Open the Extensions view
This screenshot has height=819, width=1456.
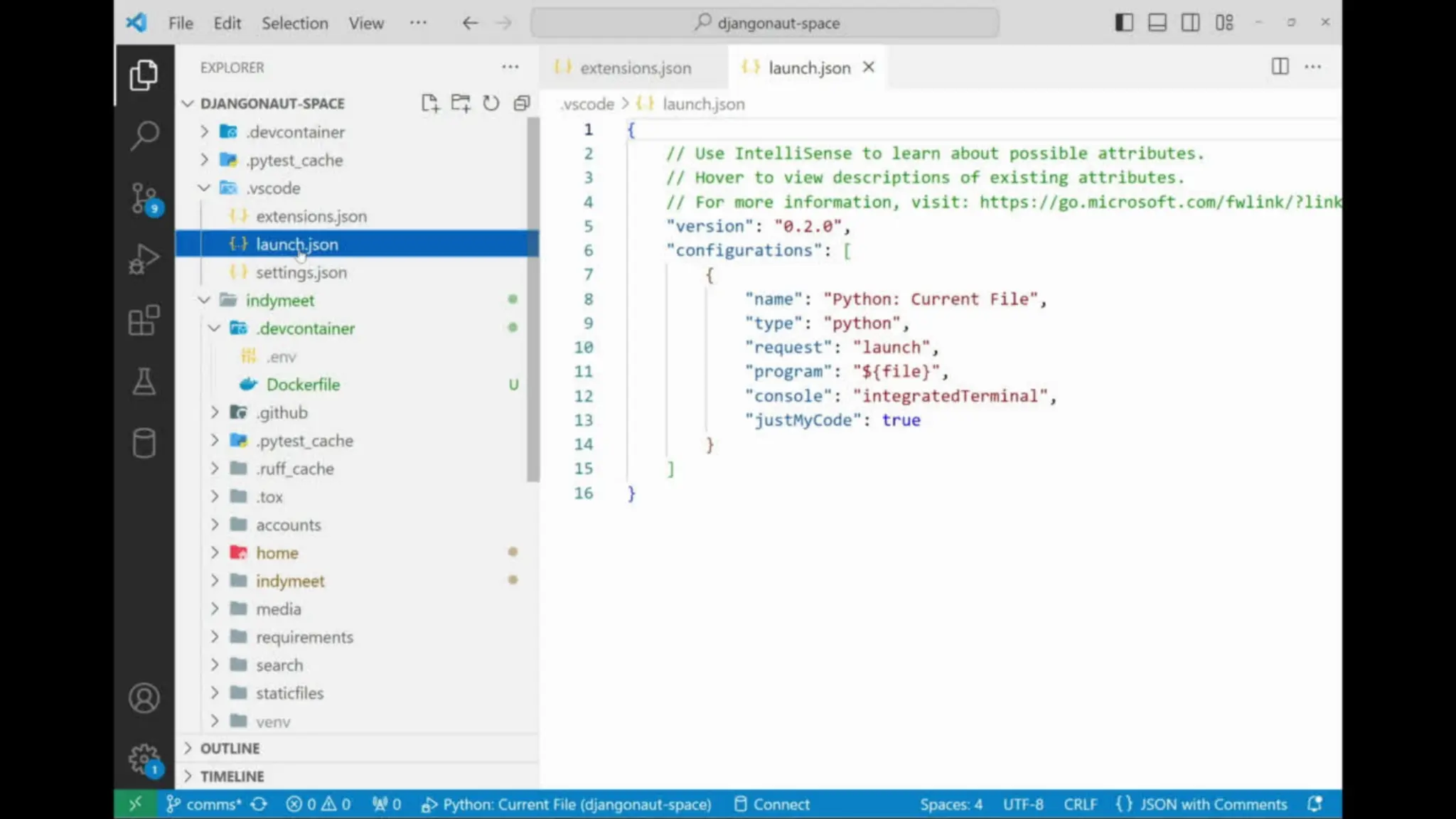[144, 321]
